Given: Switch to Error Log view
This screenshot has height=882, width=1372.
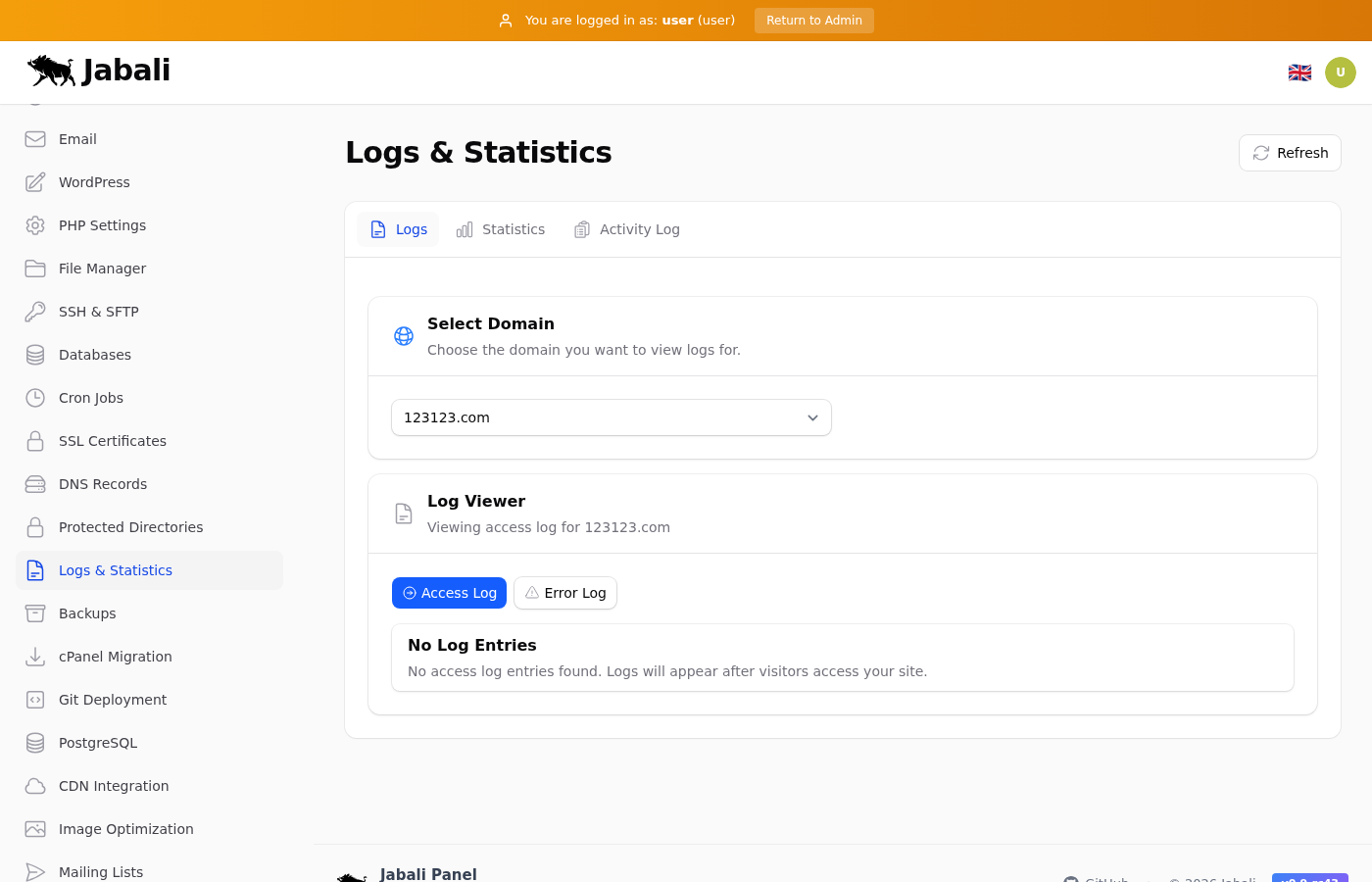Looking at the screenshot, I should point(565,593).
